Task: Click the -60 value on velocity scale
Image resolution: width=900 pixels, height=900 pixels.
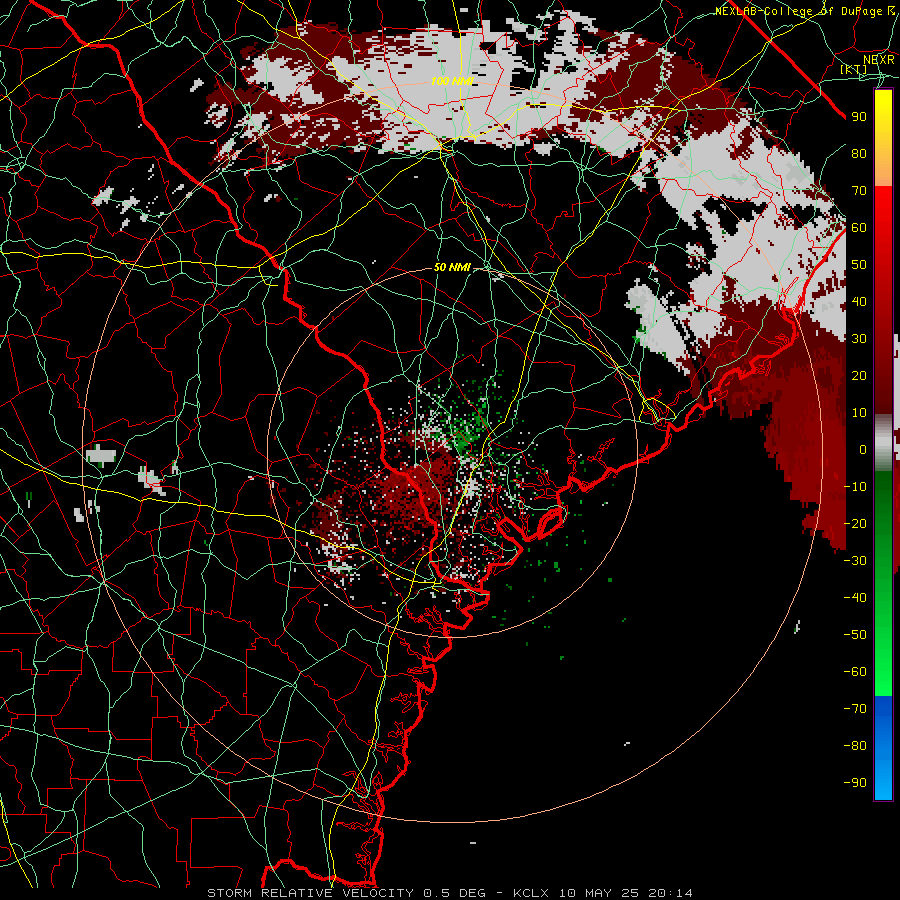Action: point(855,672)
